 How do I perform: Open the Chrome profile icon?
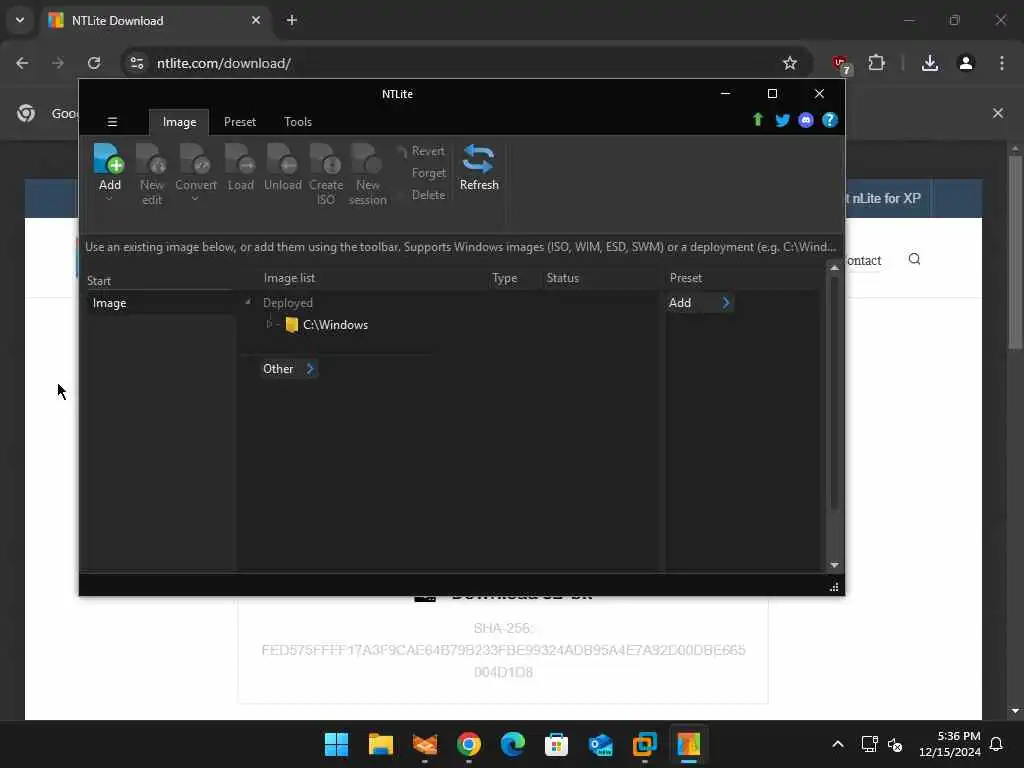pos(966,63)
